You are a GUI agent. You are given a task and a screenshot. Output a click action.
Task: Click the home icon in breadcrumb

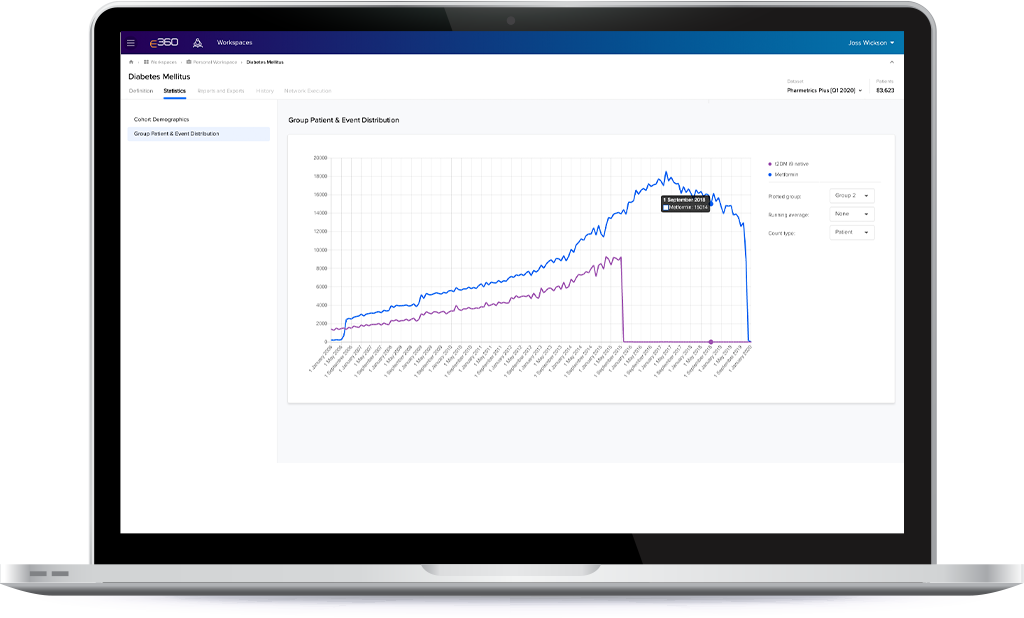pyautogui.click(x=131, y=62)
